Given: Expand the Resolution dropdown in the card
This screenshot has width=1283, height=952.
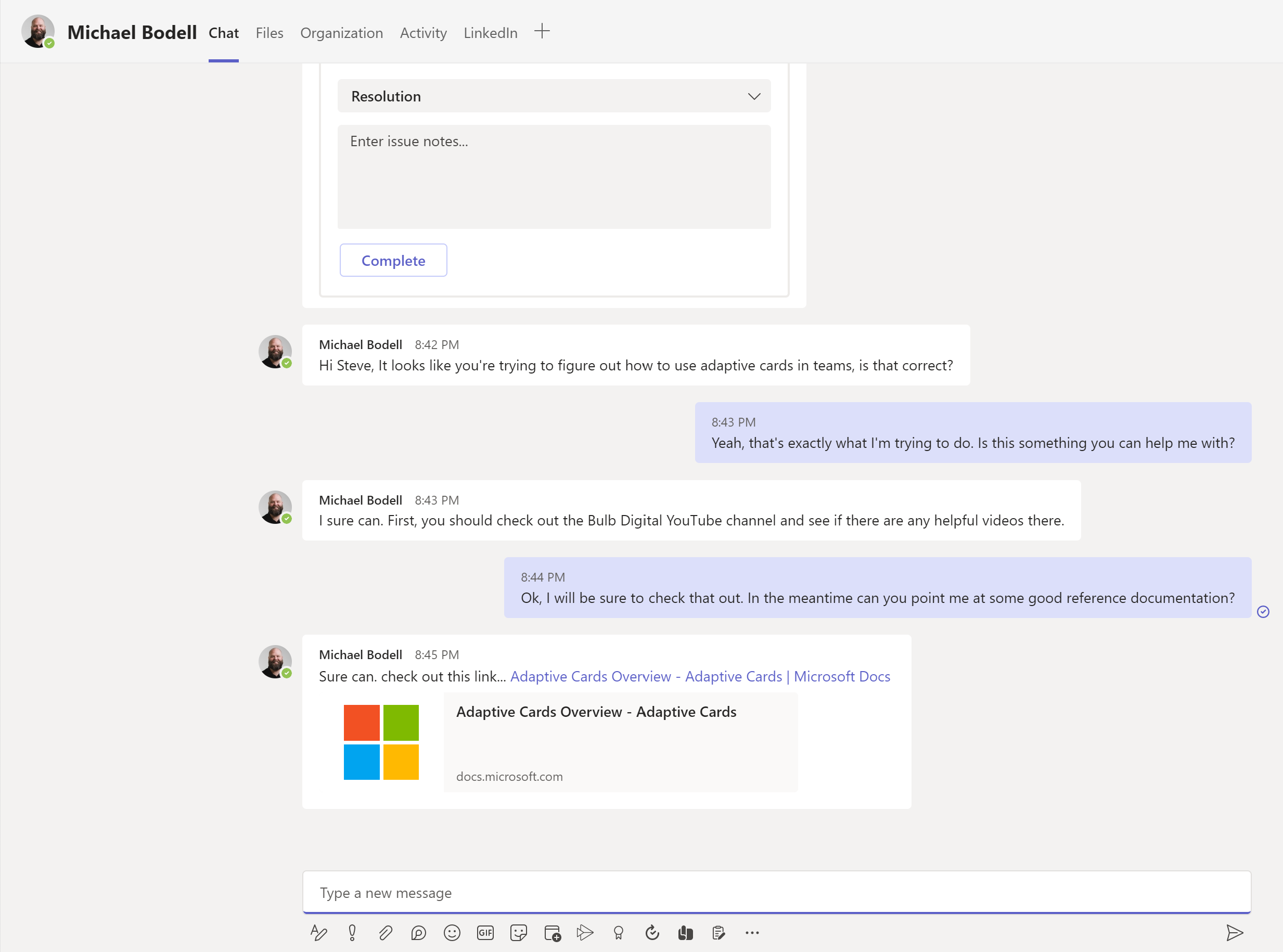Looking at the screenshot, I should coord(754,96).
